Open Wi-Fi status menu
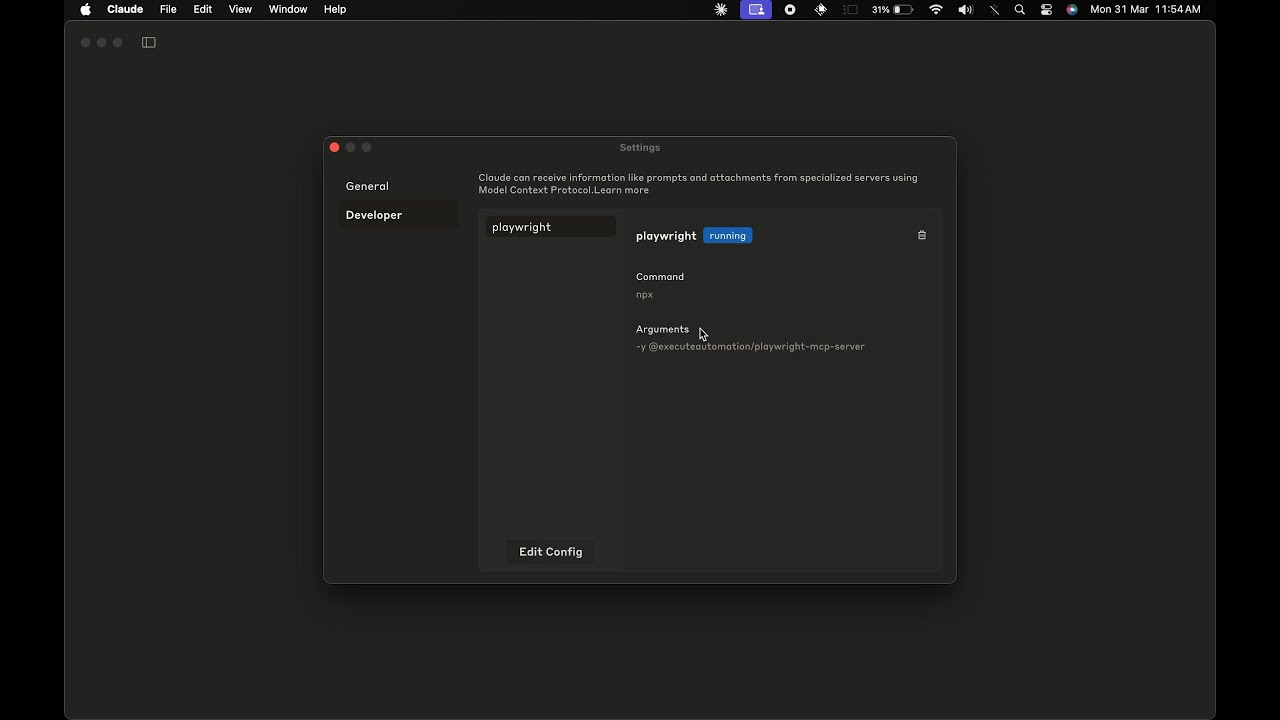The height and width of the screenshot is (720, 1280). pos(936,9)
